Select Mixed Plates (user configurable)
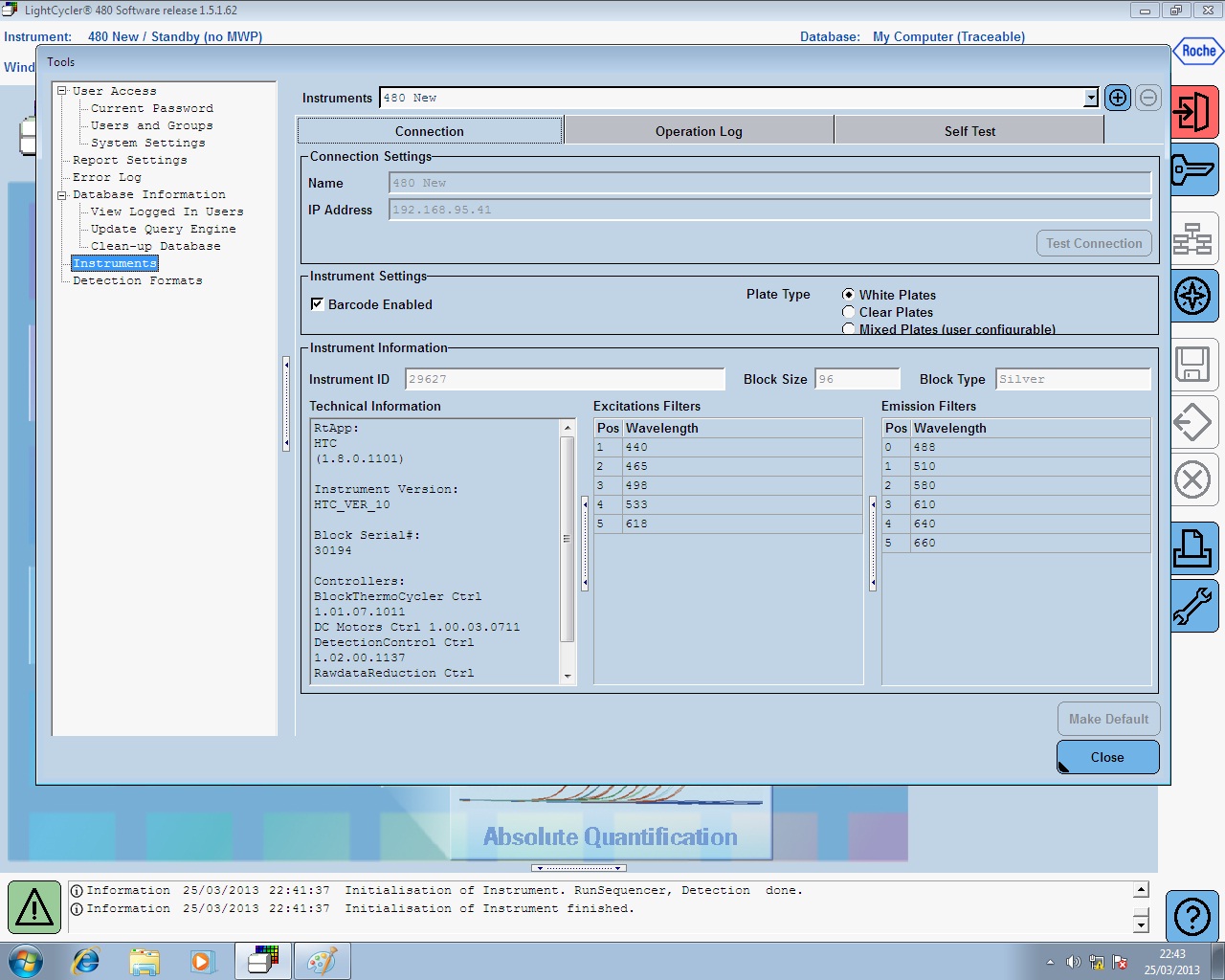The width and height of the screenshot is (1225, 980). [849, 328]
